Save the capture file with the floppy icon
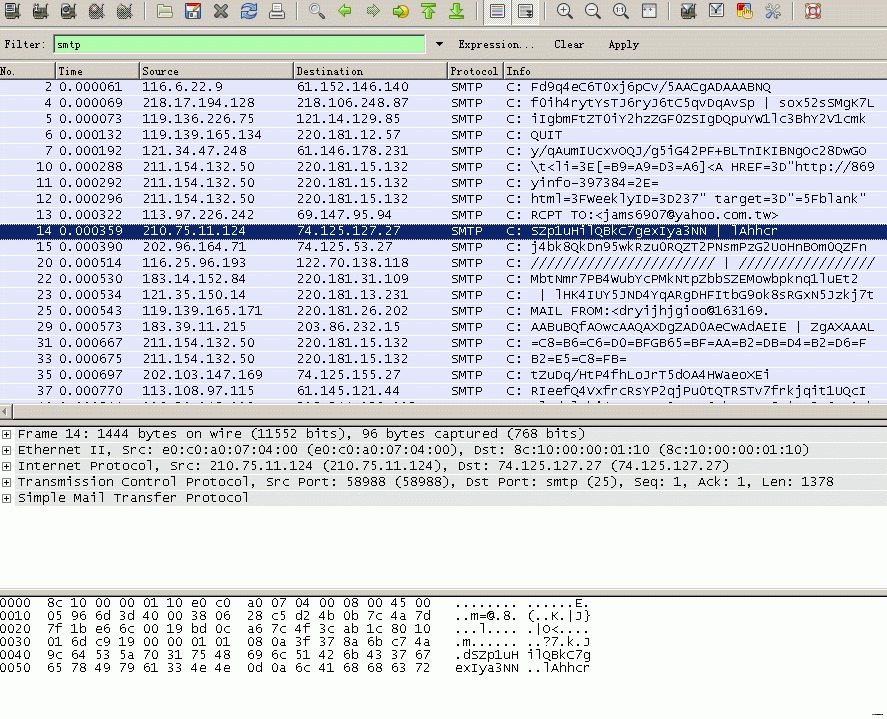 click(193, 12)
